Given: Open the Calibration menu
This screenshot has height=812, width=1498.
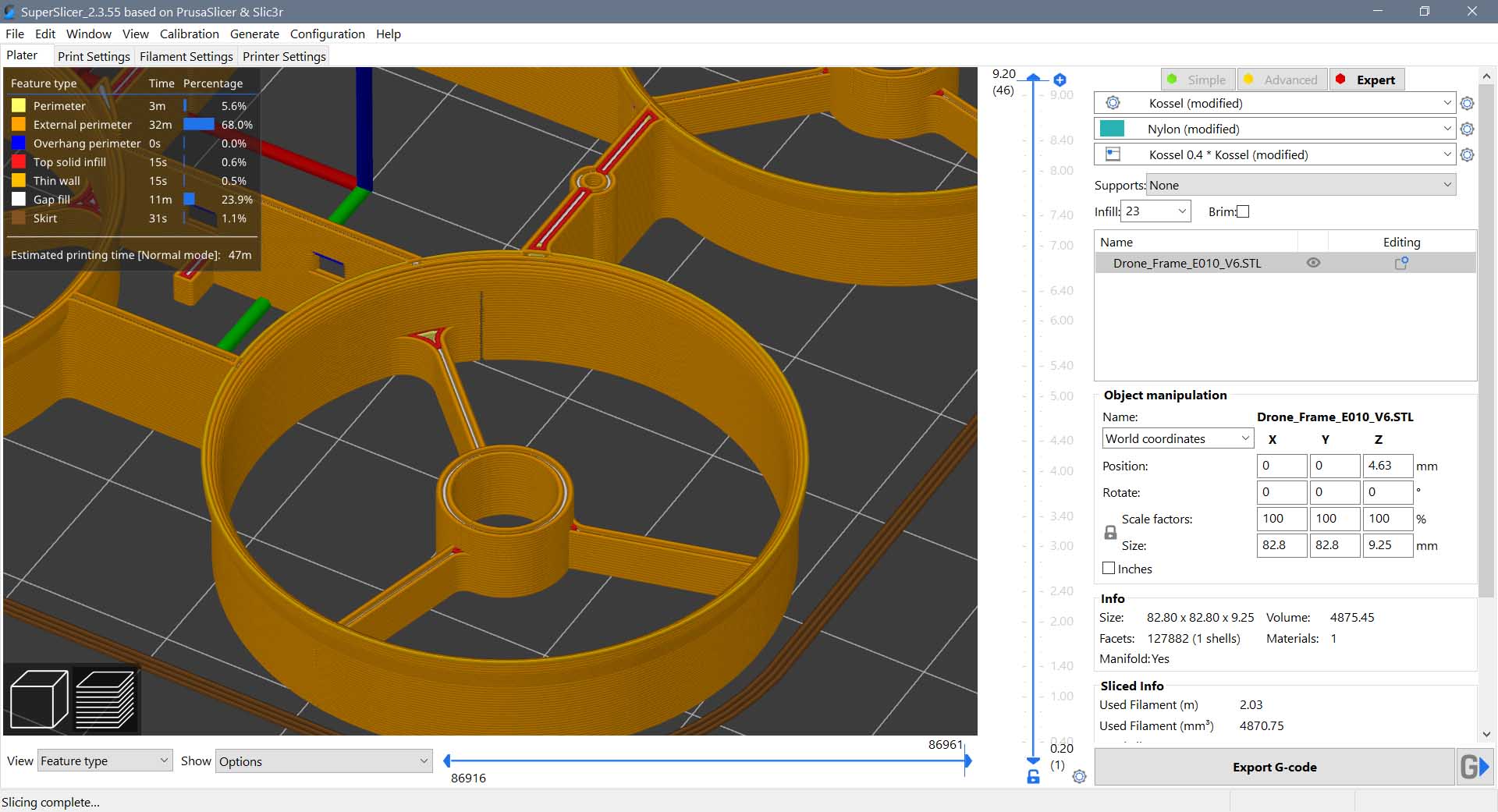Looking at the screenshot, I should (x=189, y=34).
